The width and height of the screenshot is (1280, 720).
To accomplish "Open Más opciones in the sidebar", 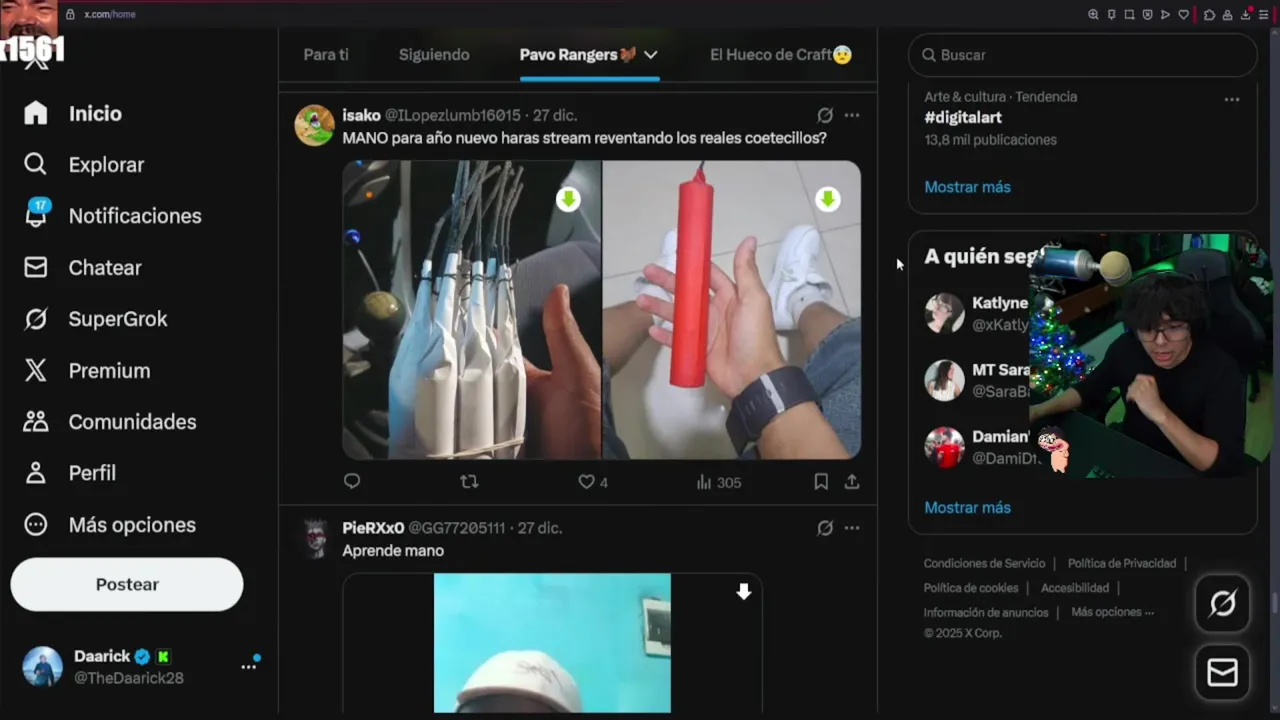I will pyautogui.click(x=110, y=525).
